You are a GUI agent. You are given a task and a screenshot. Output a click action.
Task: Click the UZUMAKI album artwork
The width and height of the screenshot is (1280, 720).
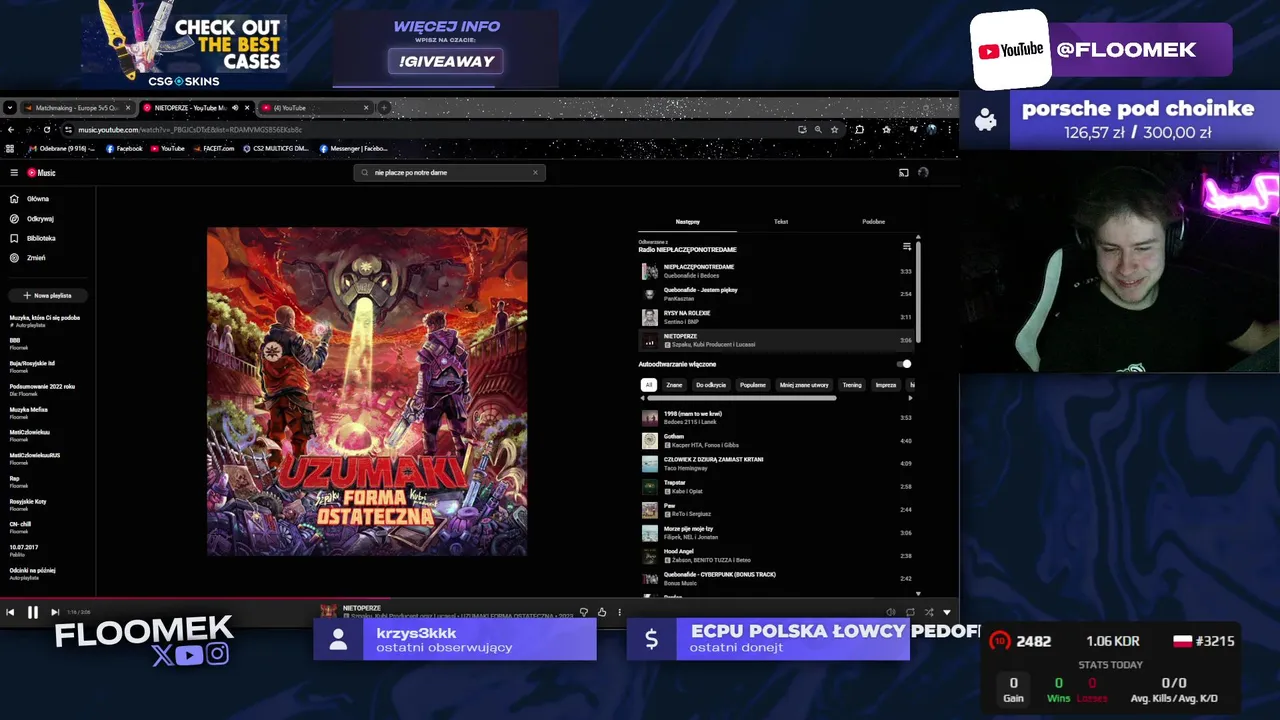[367, 391]
